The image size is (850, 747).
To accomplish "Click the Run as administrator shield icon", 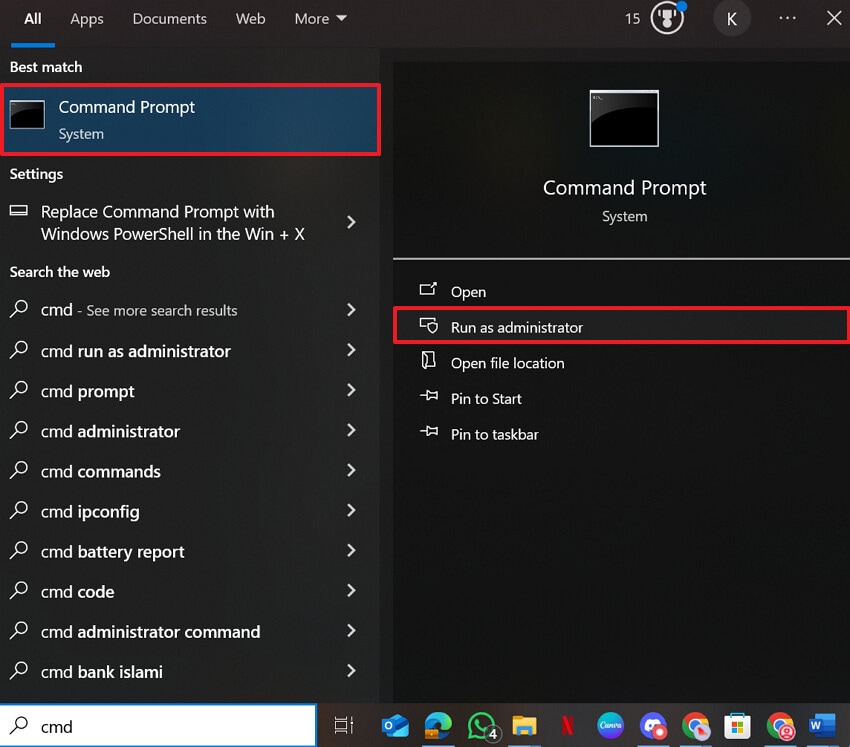I will point(430,326).
